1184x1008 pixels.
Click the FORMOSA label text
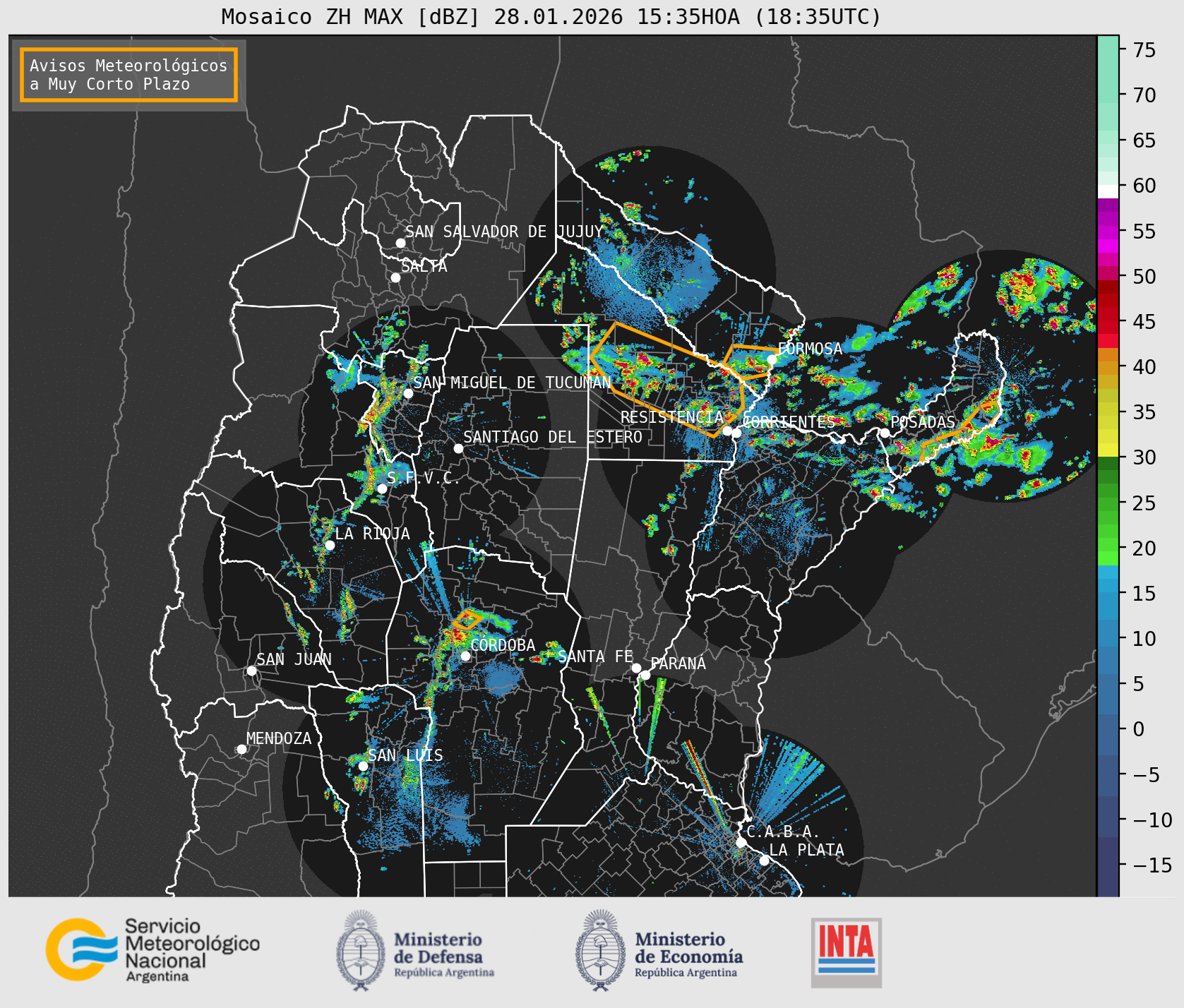(810, 349)
